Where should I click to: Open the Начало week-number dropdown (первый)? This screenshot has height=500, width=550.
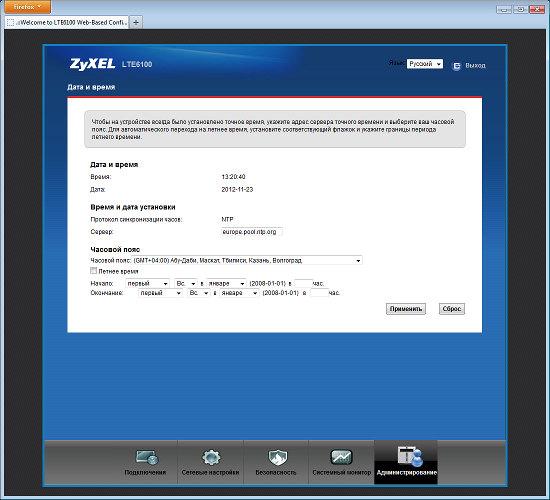click(147, 283)
